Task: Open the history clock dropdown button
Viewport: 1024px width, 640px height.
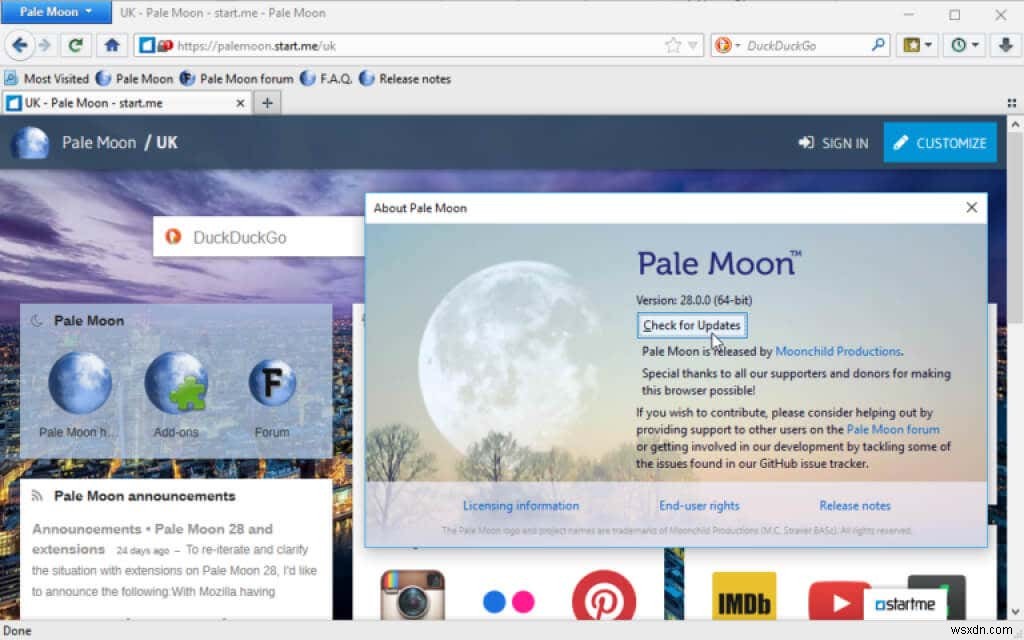Action: tap(964, 45)
